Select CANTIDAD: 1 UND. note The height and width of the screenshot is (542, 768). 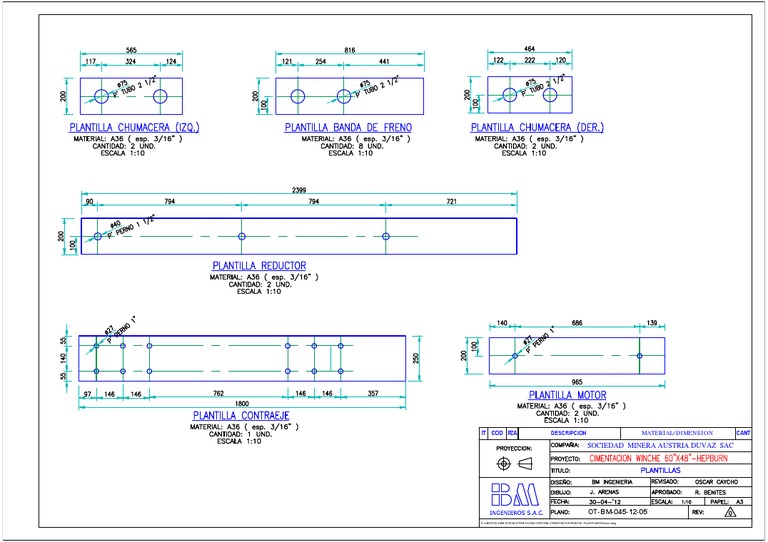[x=240, y=434]
